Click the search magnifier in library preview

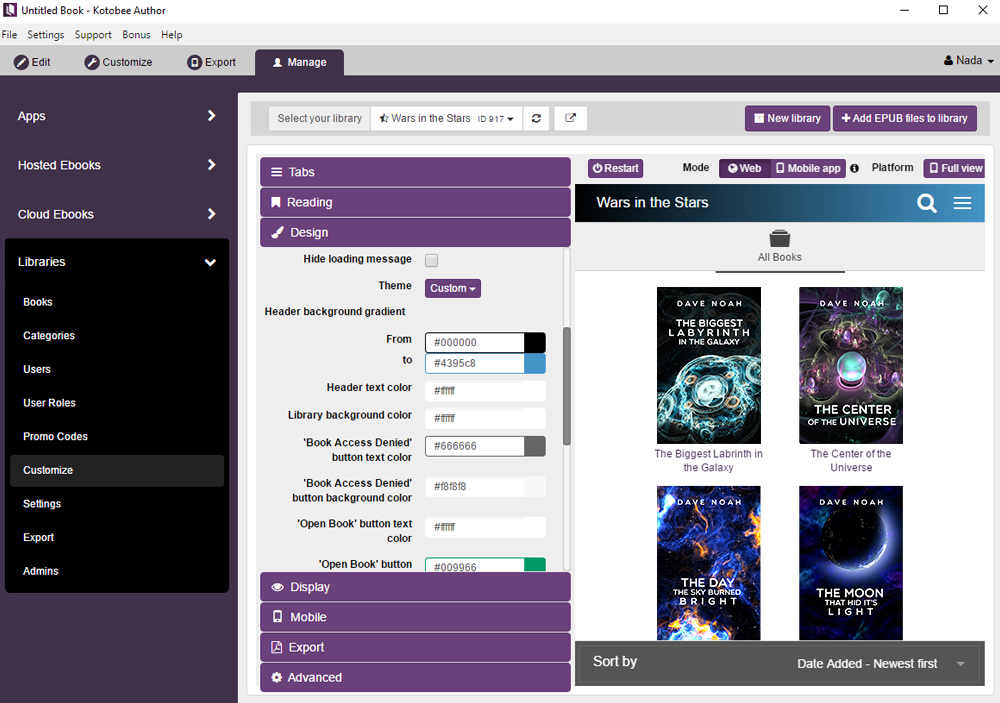[927, 203]
